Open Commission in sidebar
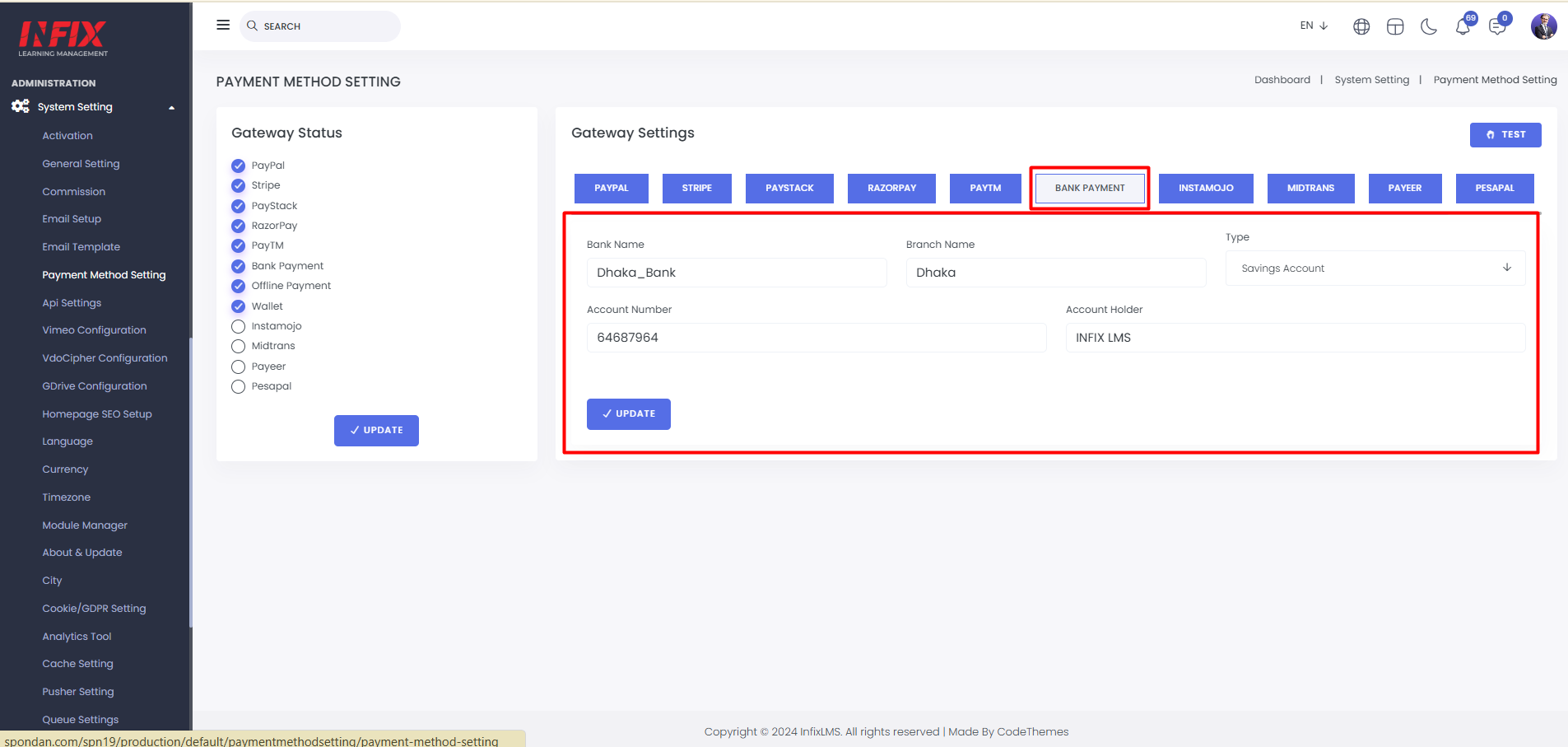This screenshot has height=747, width=1568. 74,192
